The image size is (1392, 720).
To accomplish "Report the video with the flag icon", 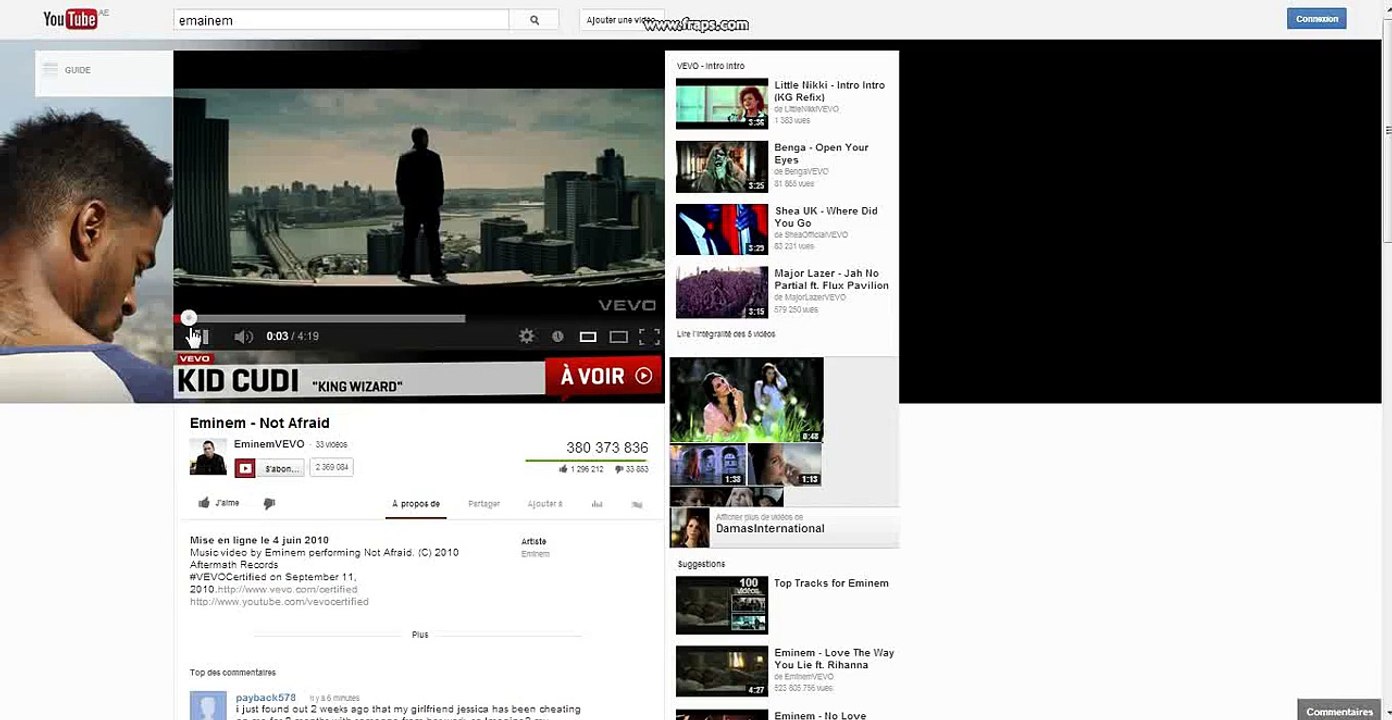I will tap(637, 504).
